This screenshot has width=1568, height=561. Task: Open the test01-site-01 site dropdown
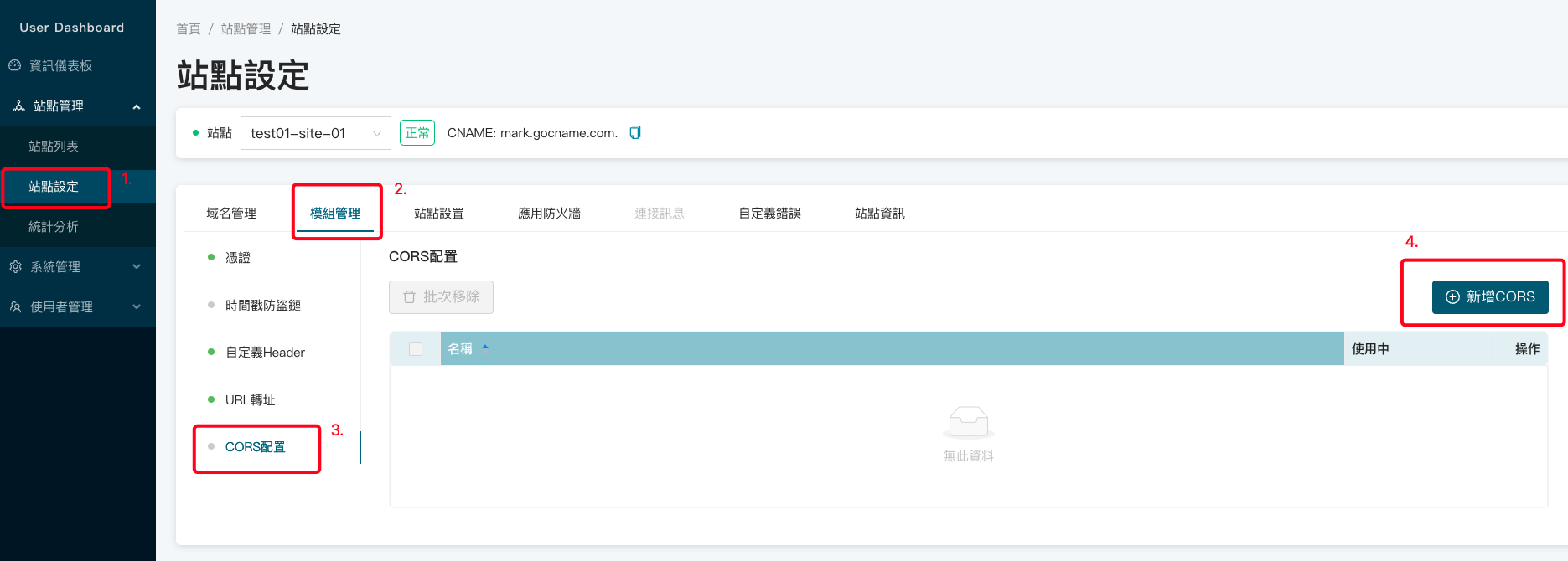point(315,133)
